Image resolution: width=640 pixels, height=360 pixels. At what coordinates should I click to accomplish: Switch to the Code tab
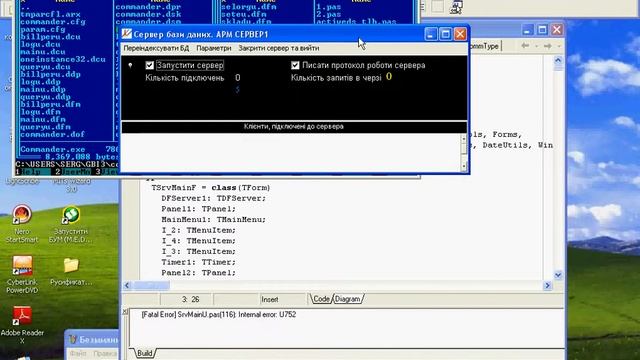coord(321,299)
